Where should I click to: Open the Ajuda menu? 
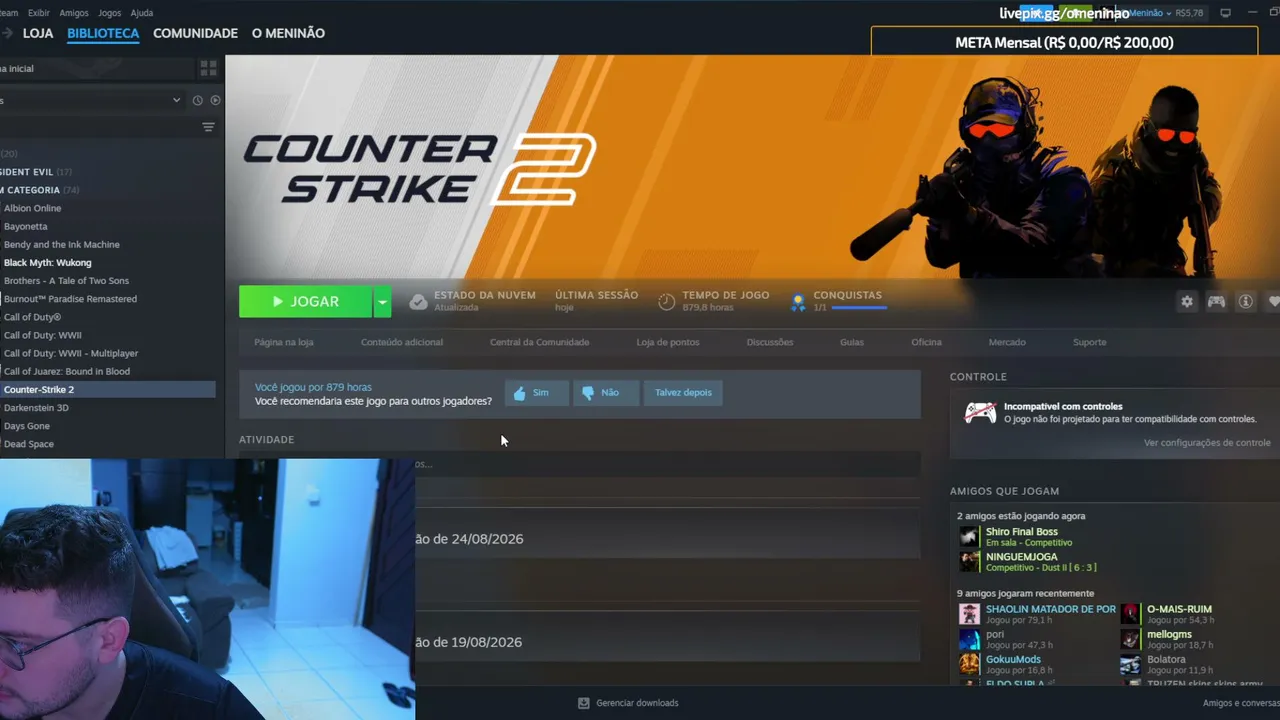142,13
